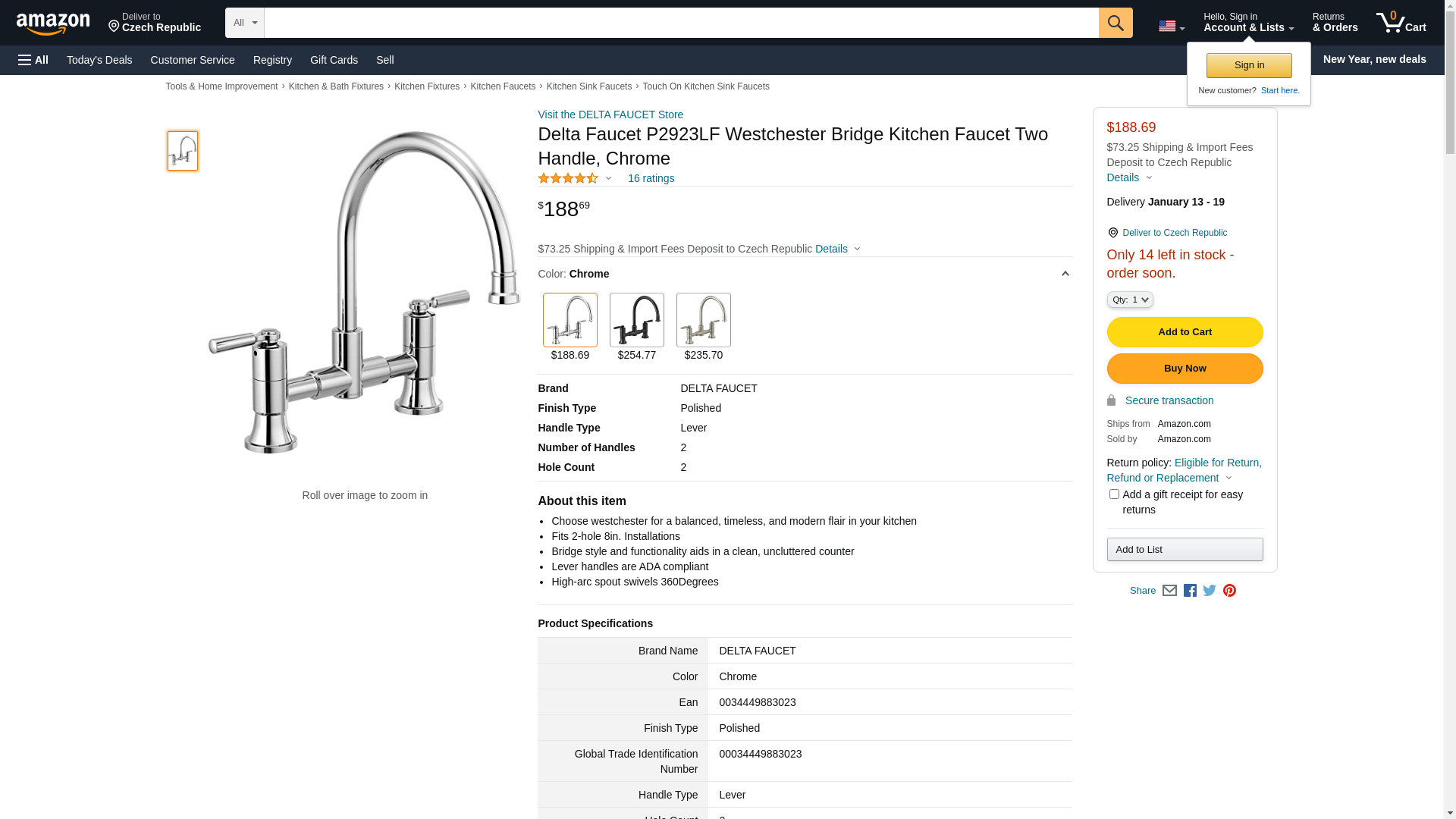
Task: Open the quantity dropdown
Action: [1130, 300]
